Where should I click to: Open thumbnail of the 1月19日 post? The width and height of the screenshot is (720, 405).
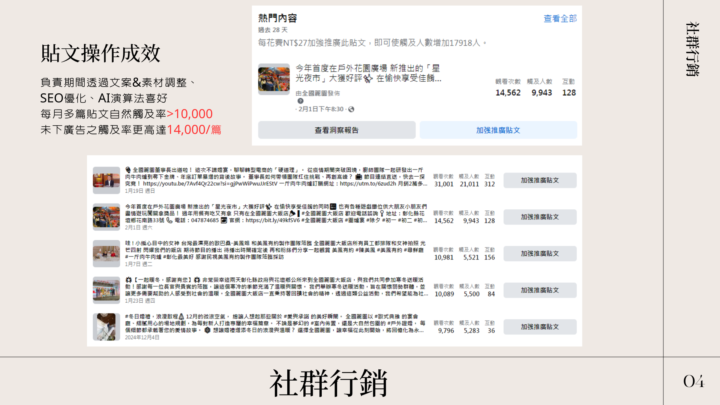(x=106, y=180)
